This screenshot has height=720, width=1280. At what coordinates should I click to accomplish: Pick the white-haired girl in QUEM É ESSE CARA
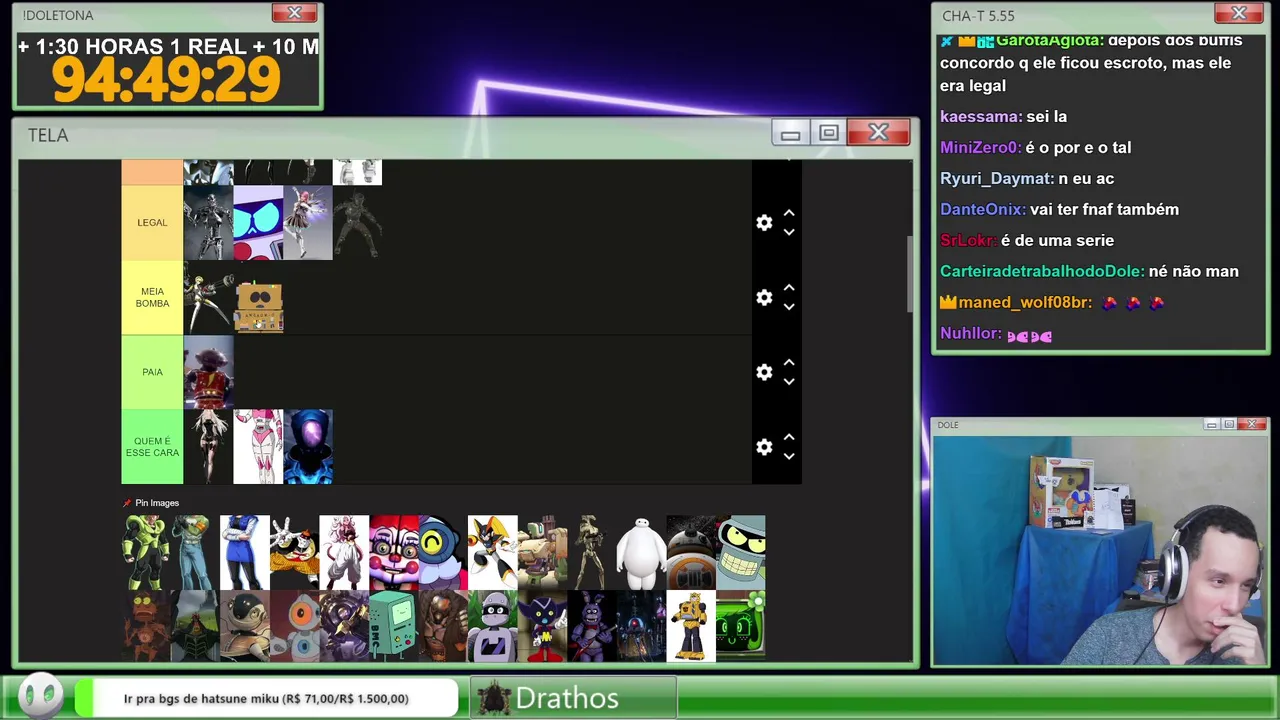[208, 447]
